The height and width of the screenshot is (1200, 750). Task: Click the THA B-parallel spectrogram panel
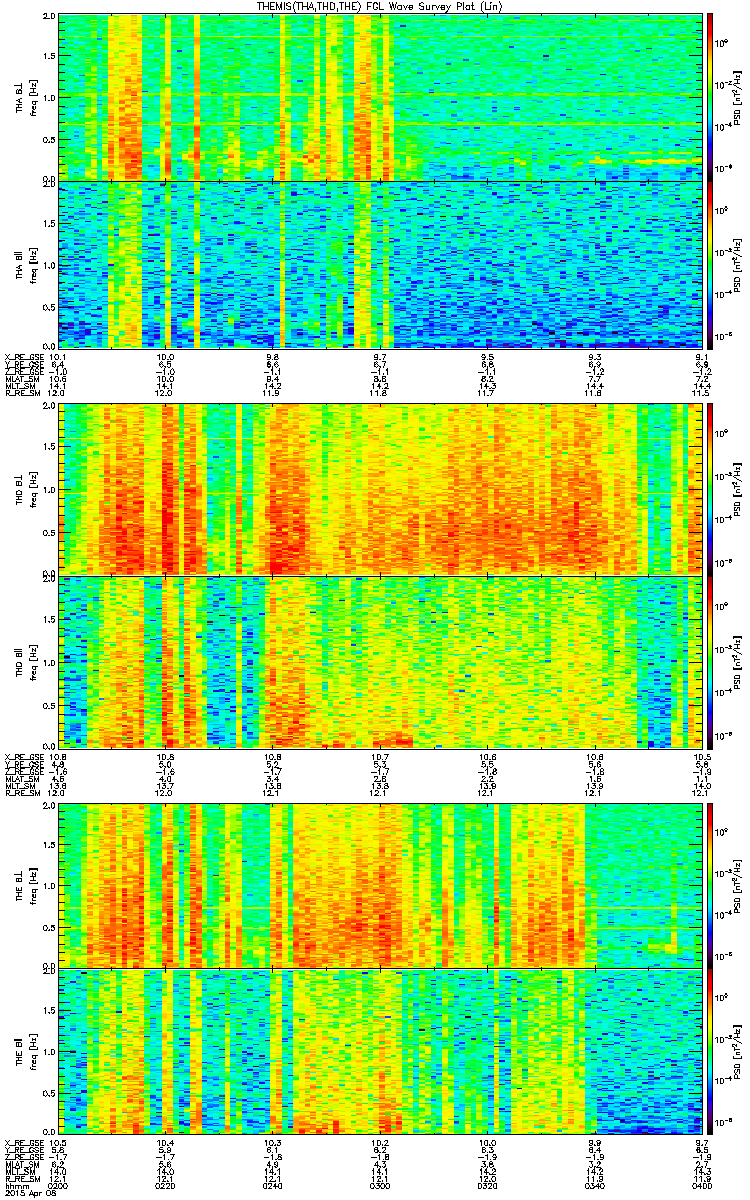[380, 264]
